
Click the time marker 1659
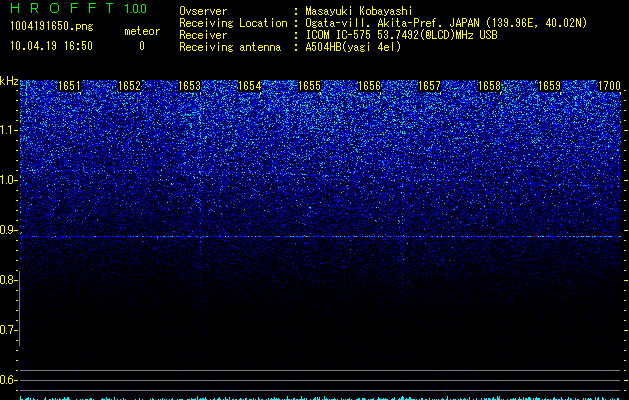tap(549, 86)
